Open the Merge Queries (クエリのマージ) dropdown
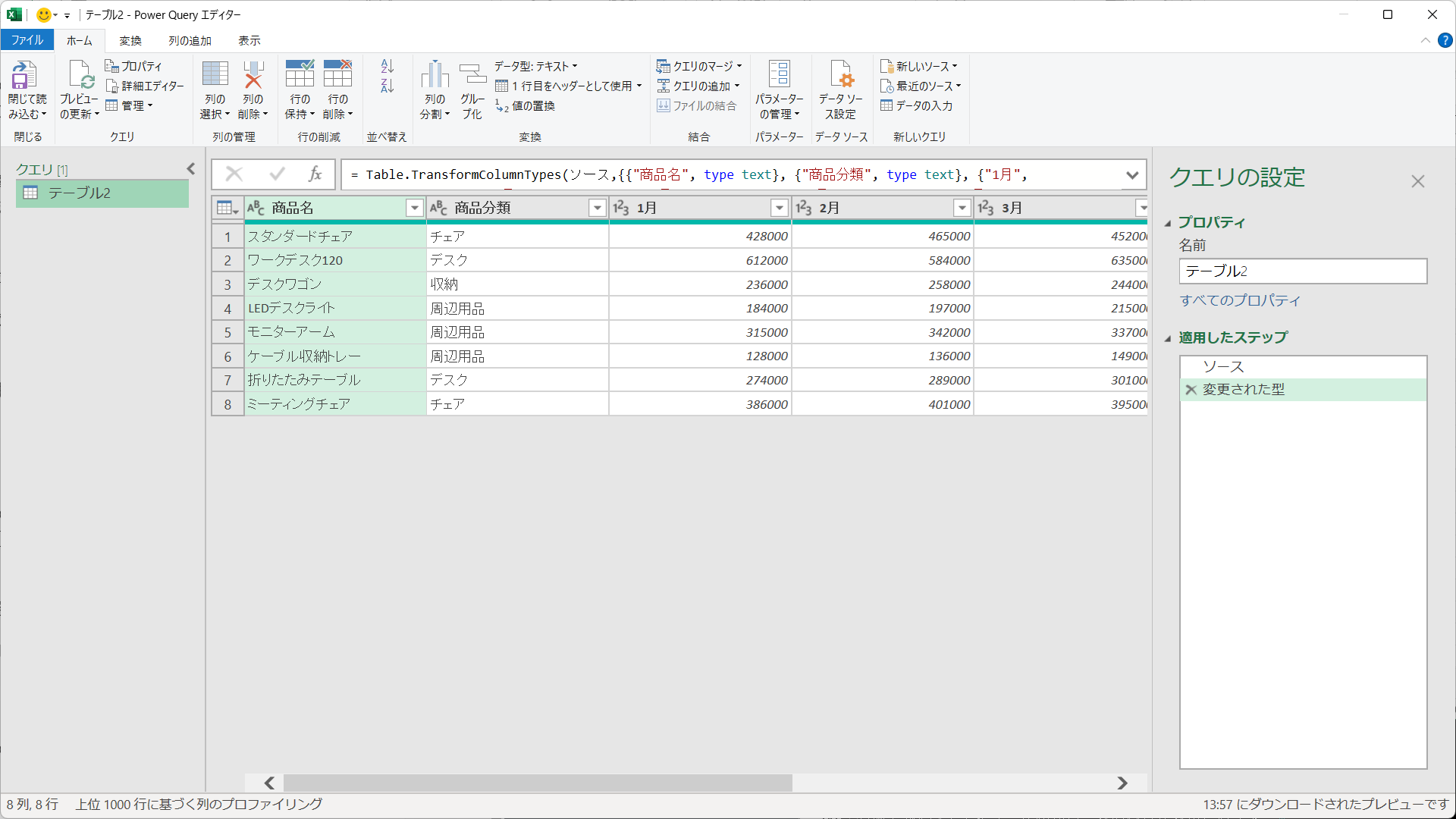 pos(699,66)
